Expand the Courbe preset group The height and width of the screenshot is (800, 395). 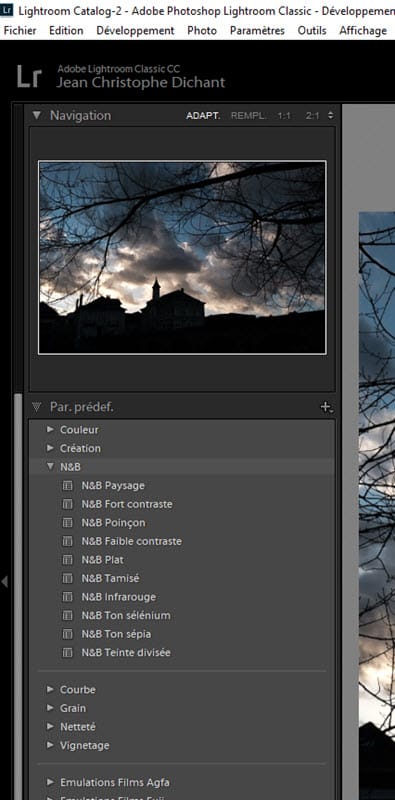pyautogui.click(x=50, y=689)
